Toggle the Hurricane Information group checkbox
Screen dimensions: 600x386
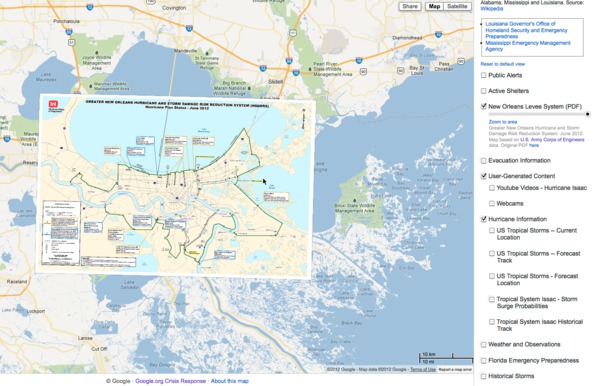484,219
